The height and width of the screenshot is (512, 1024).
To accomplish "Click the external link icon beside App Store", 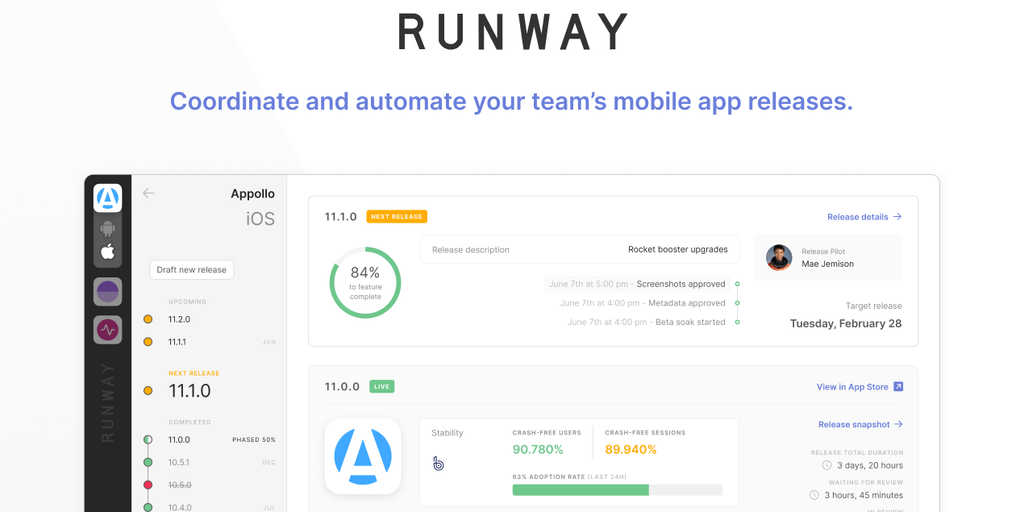I will pyautogui.click(x=898, y=387).
